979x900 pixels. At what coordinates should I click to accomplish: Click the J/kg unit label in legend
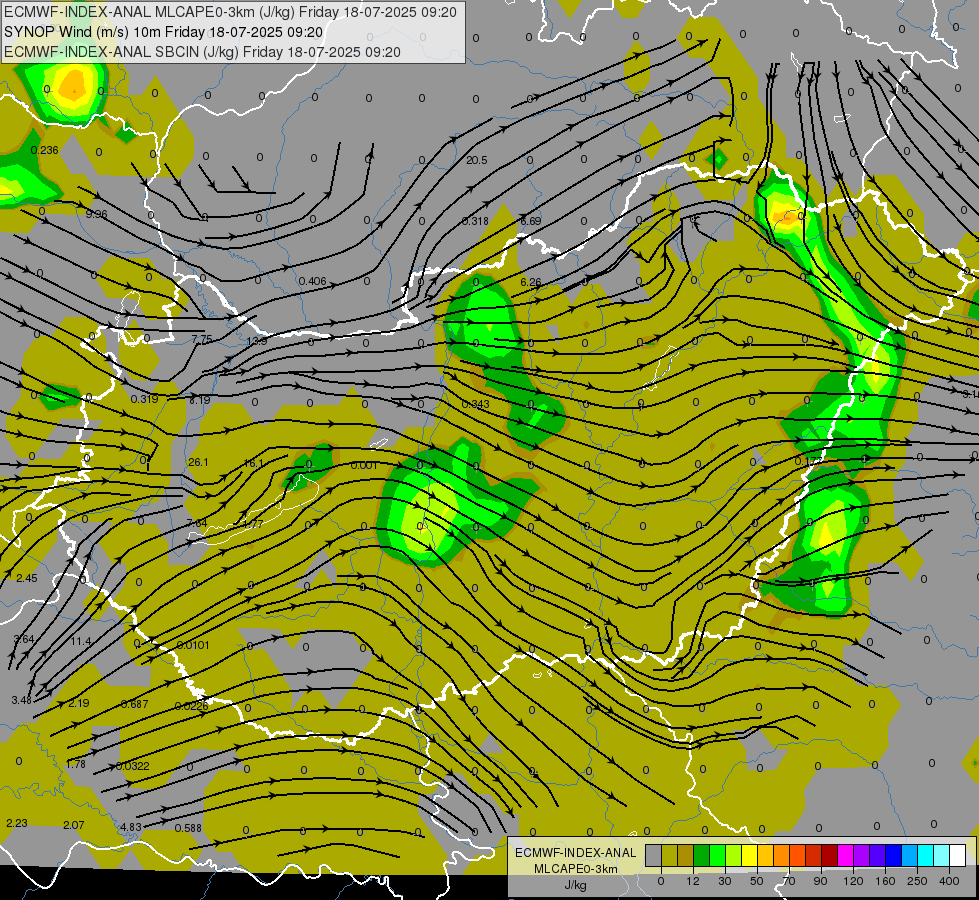pyautogui.click(x=575, y=885)
